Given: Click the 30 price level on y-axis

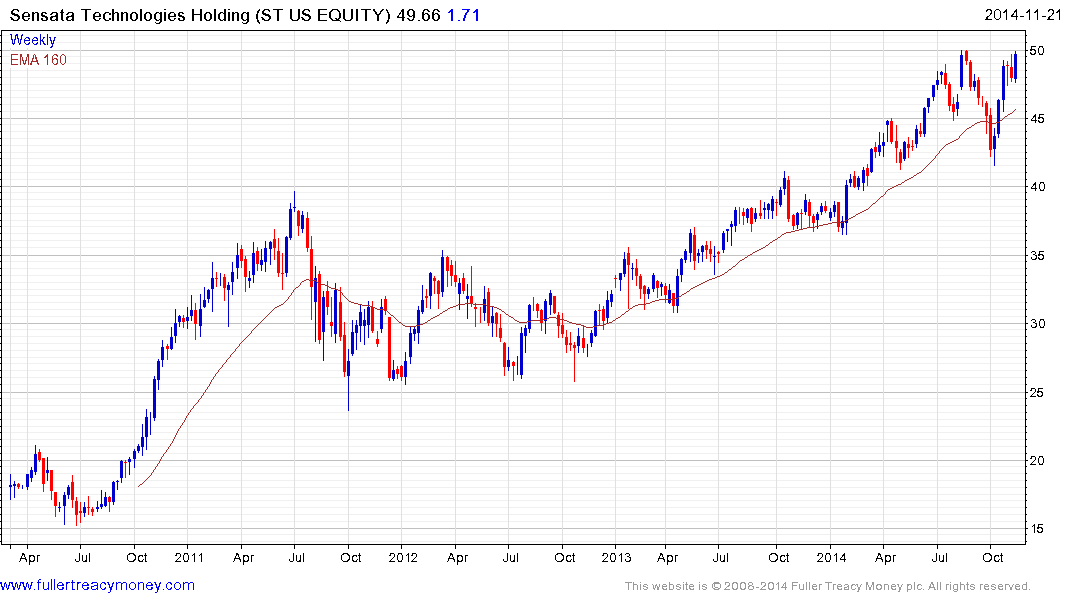Looking at the screenshot, I should tap(1038, 324).
